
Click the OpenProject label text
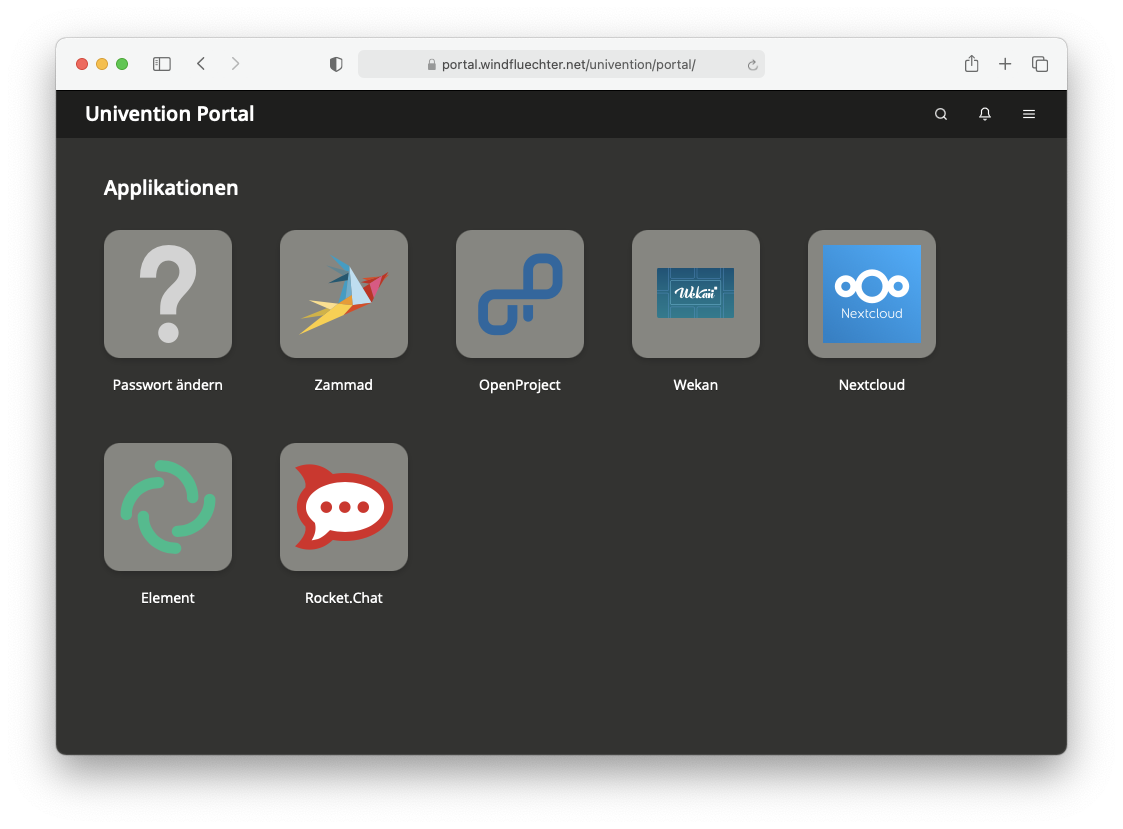[x=520, y=385]
